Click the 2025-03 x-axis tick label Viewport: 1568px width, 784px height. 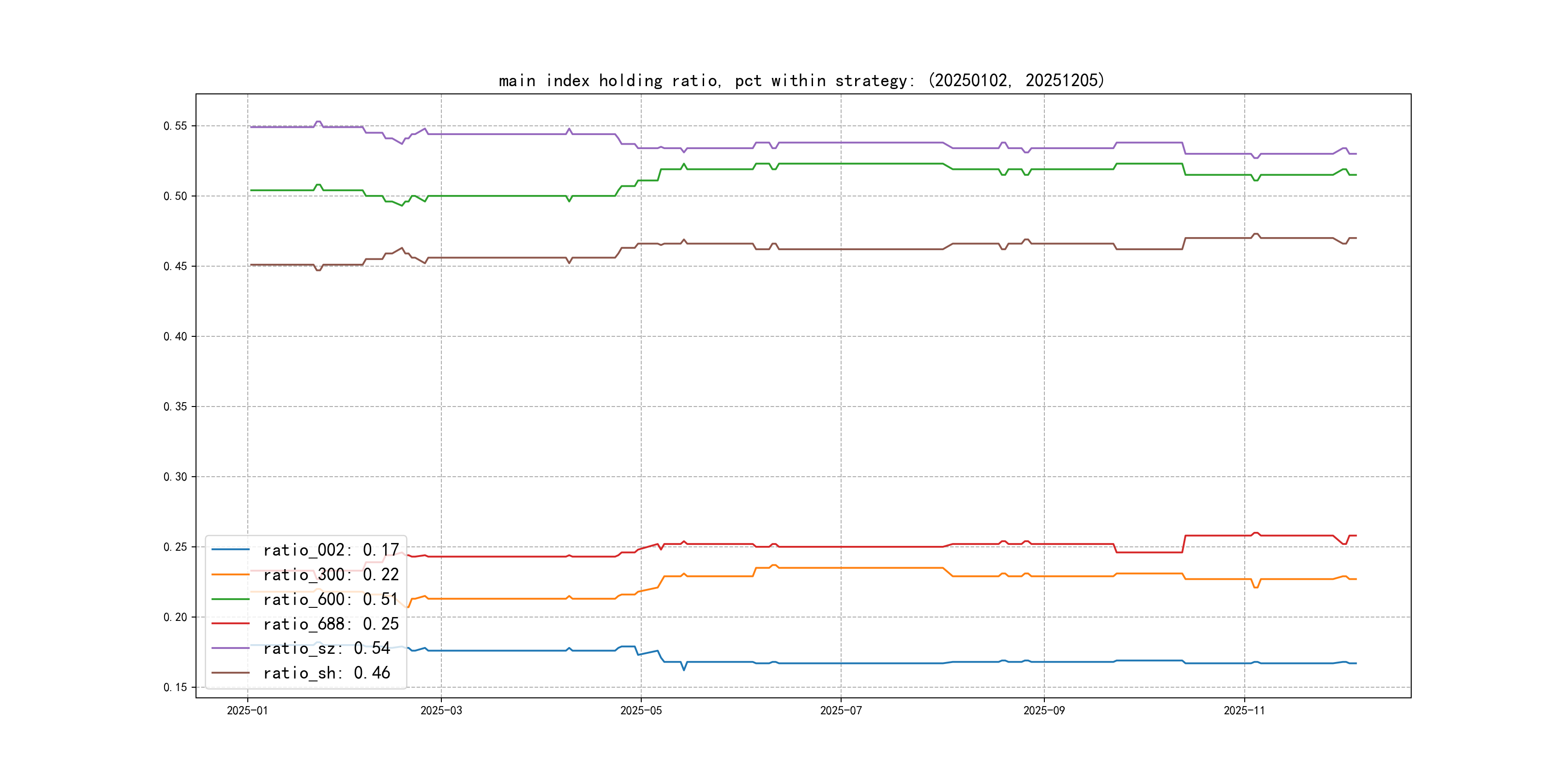441,710
